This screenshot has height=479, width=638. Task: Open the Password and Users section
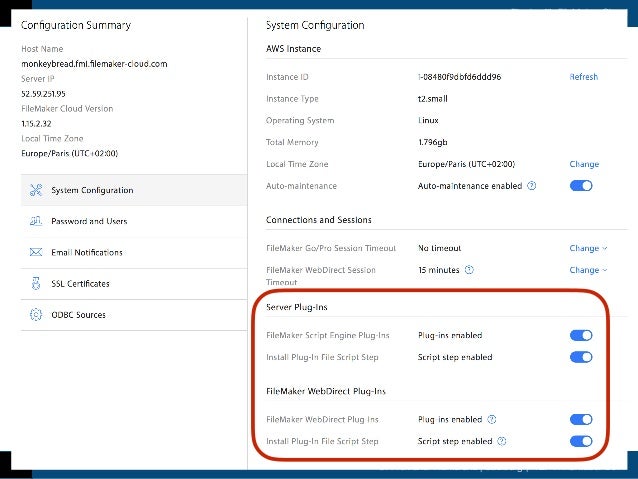tap(134, 221)
